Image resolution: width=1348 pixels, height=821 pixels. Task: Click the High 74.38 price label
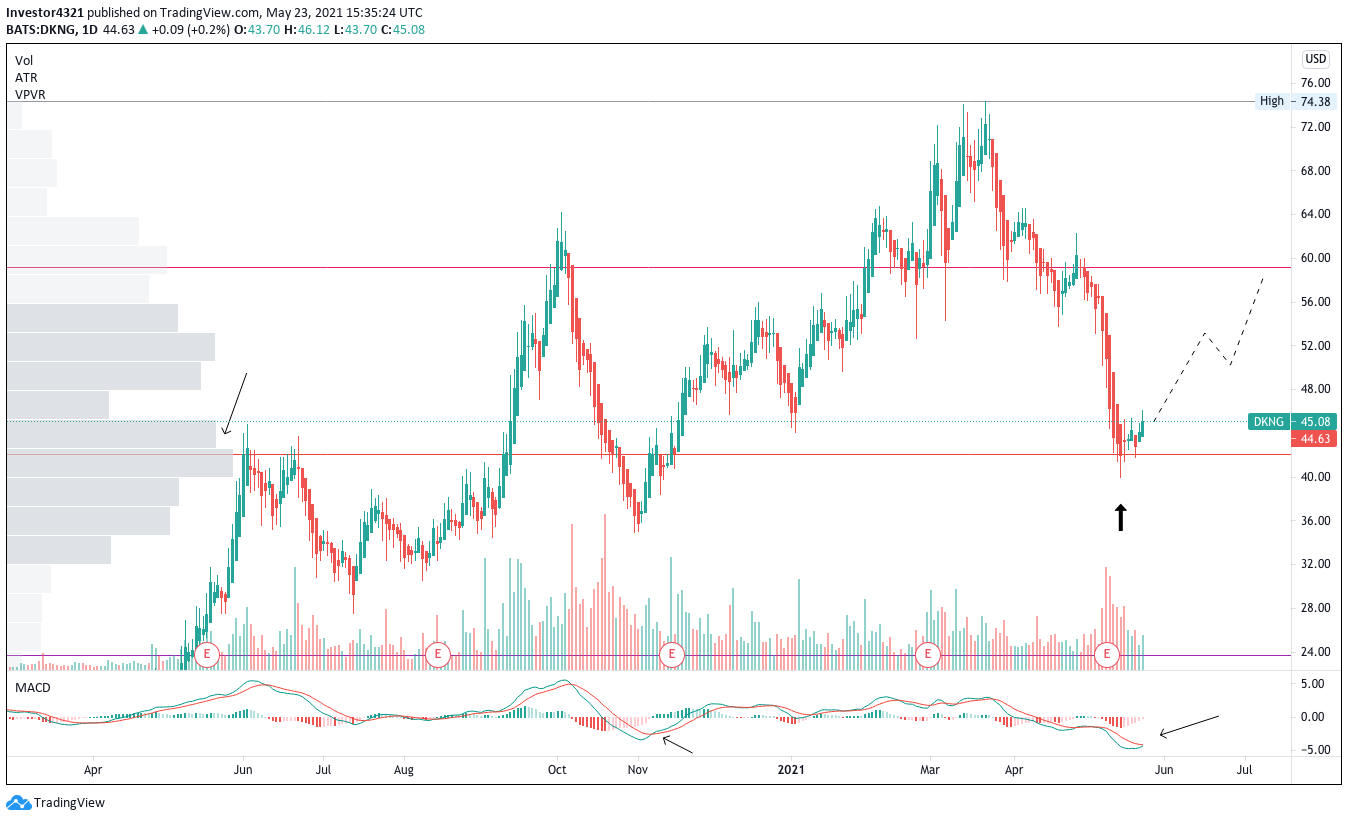[1297, 101]
